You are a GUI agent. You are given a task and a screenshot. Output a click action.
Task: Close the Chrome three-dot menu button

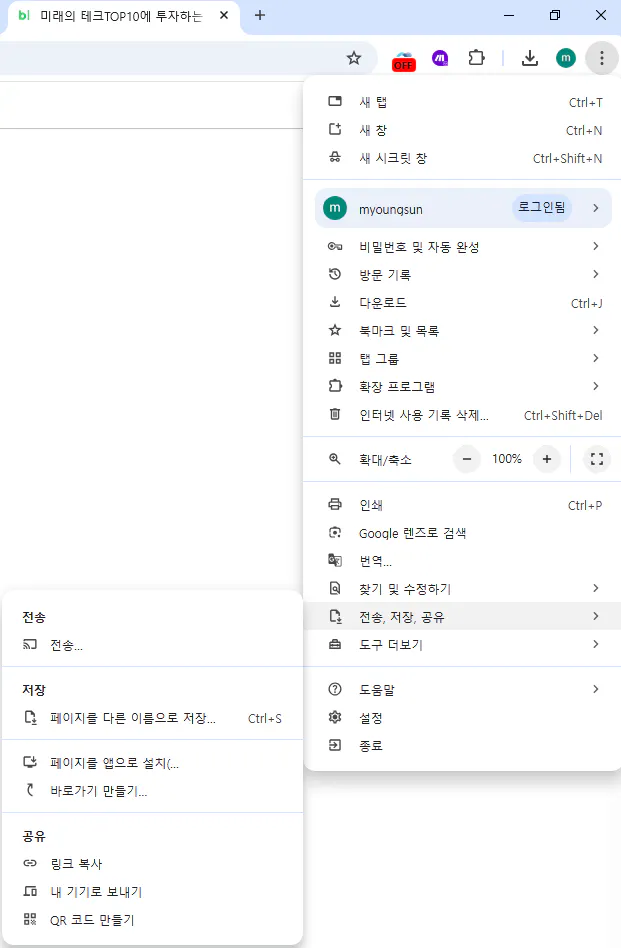coord(602,58)
